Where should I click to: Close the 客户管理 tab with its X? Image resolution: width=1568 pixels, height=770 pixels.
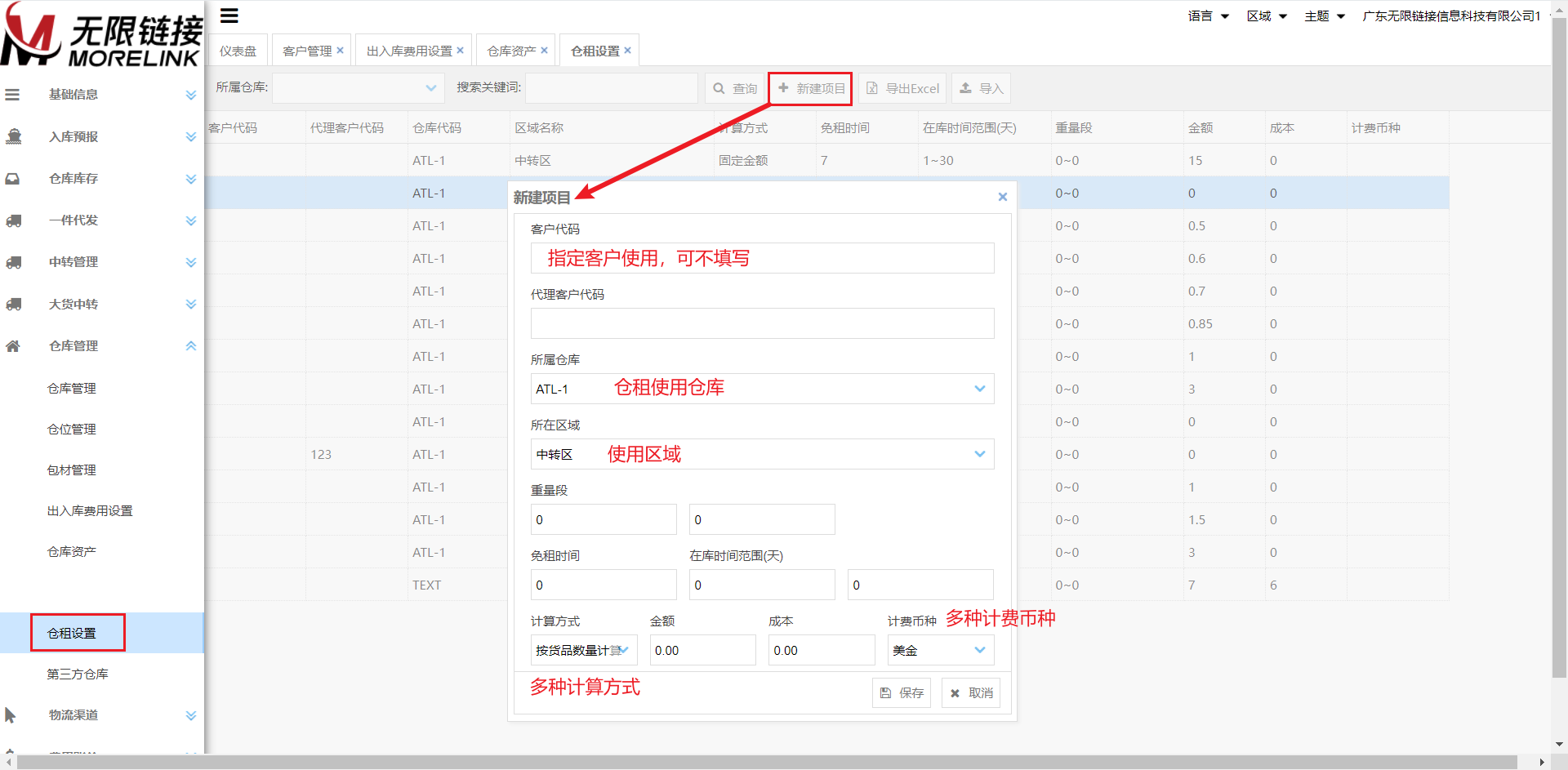(341, 50)
